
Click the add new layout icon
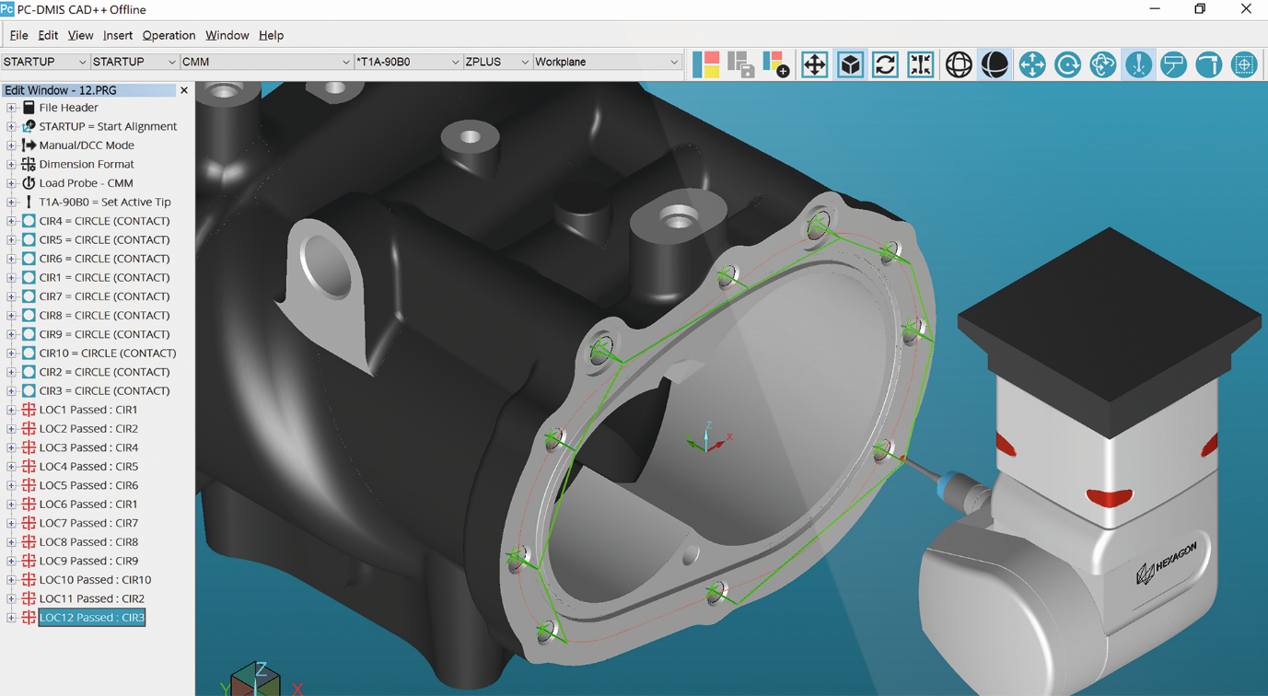(776, 65)
